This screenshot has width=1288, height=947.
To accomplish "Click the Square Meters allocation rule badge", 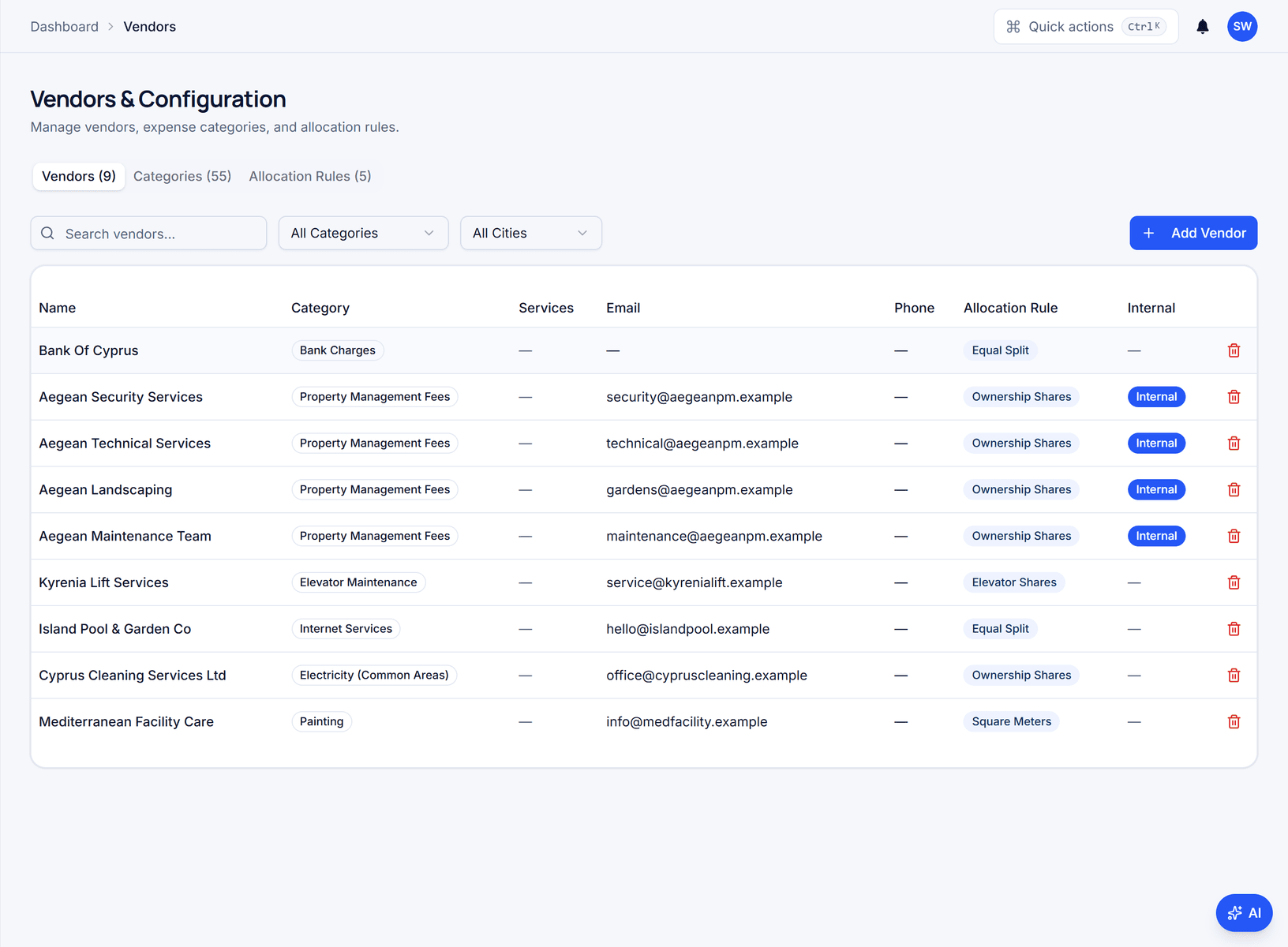I will pyautogui.click(x=1012, y=722).
